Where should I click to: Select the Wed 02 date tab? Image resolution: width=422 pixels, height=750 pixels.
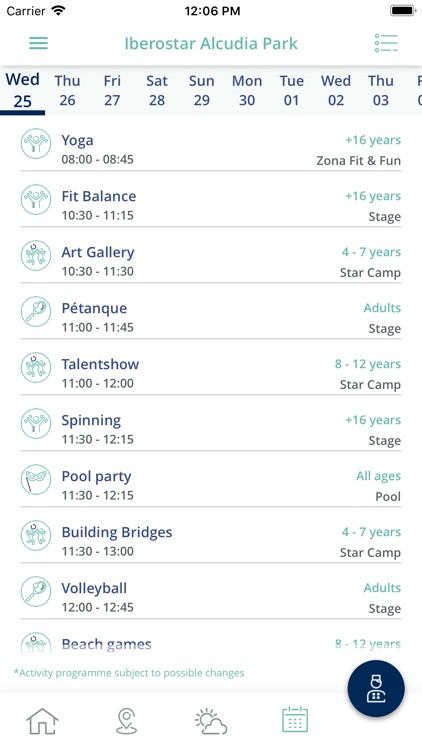pos(336,90)
